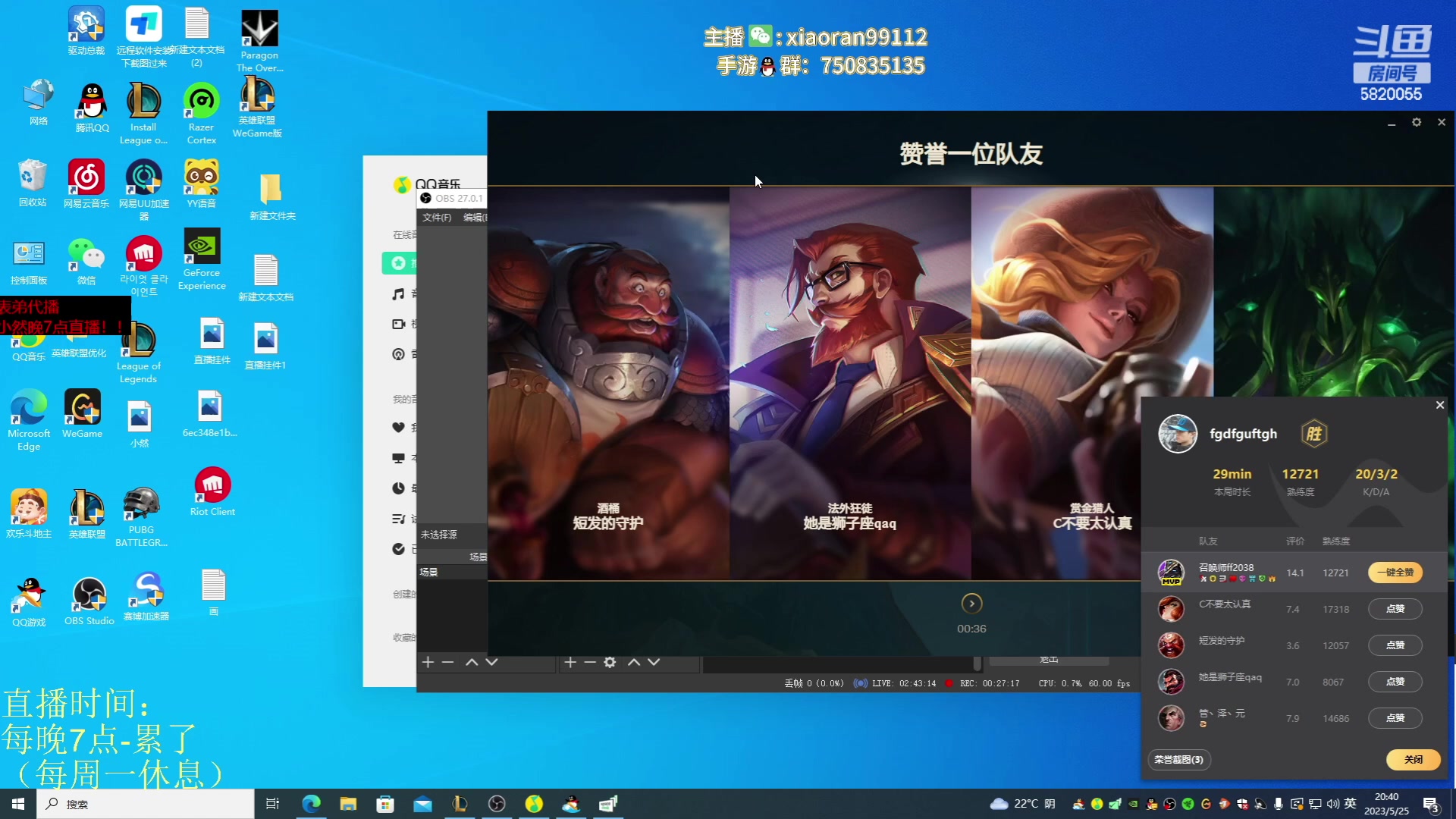Click the music note item in QQ音乐 sidebar
Viewport: 1456px width, 819px height.
click(x=398, y=293)
